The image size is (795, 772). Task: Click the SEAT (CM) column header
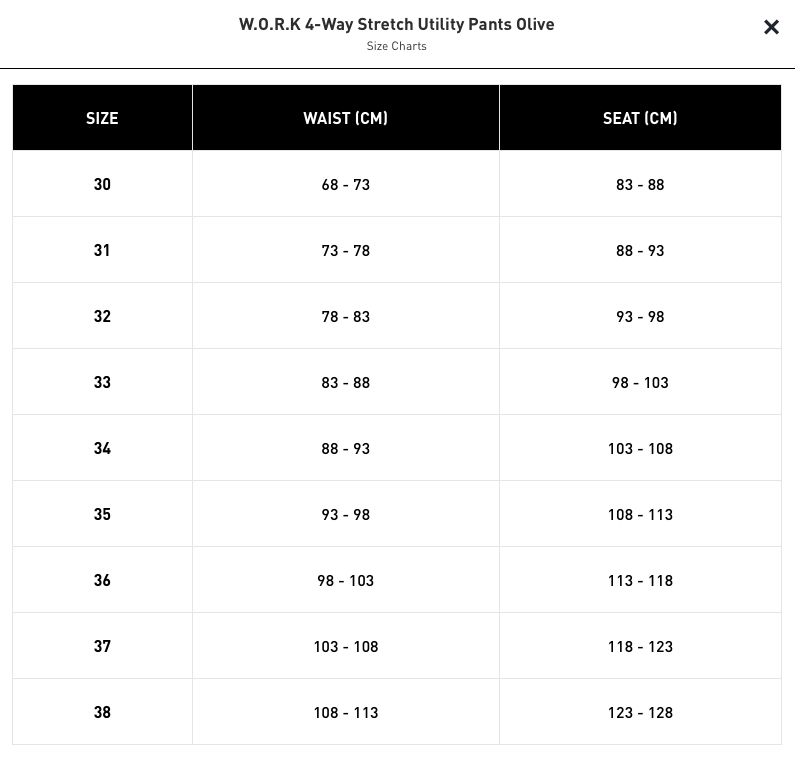pos(640,118)
